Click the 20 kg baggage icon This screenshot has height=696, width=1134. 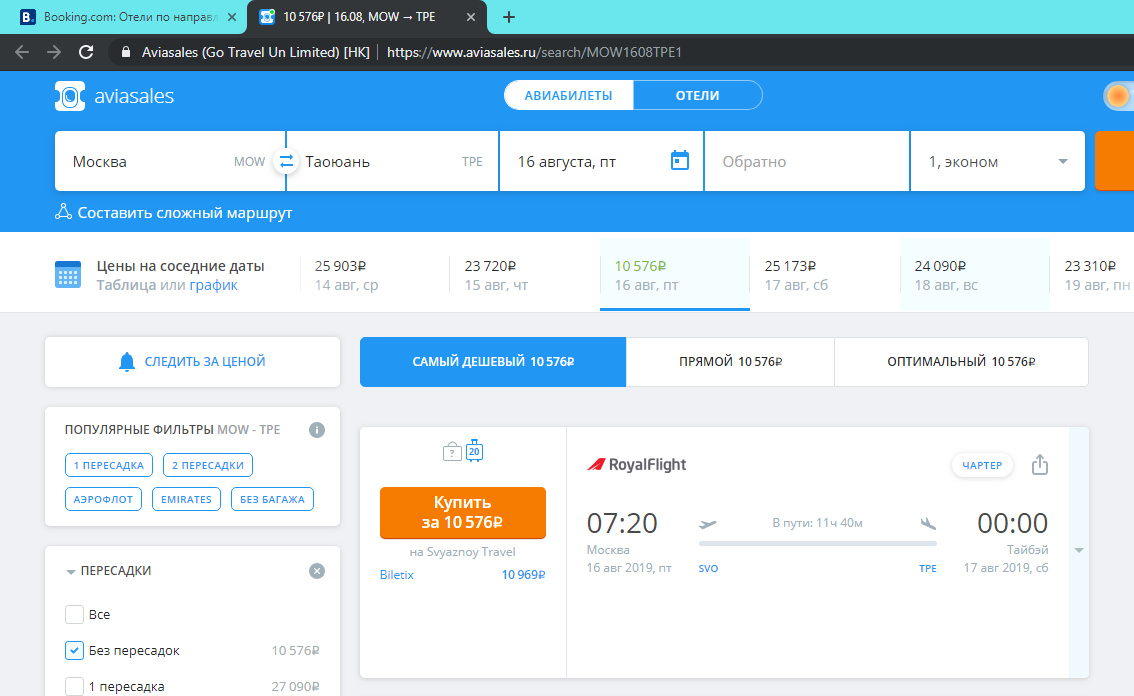coord(474,451)
